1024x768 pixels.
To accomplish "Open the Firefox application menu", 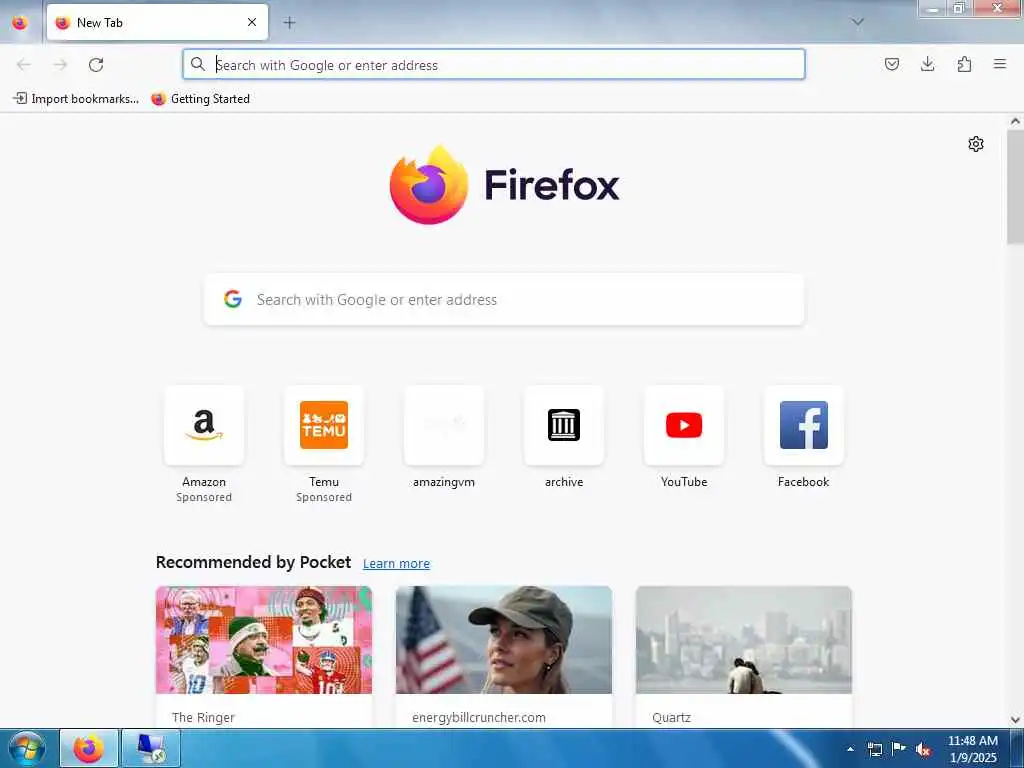I will pyautogui.click(x=999, y=64).
